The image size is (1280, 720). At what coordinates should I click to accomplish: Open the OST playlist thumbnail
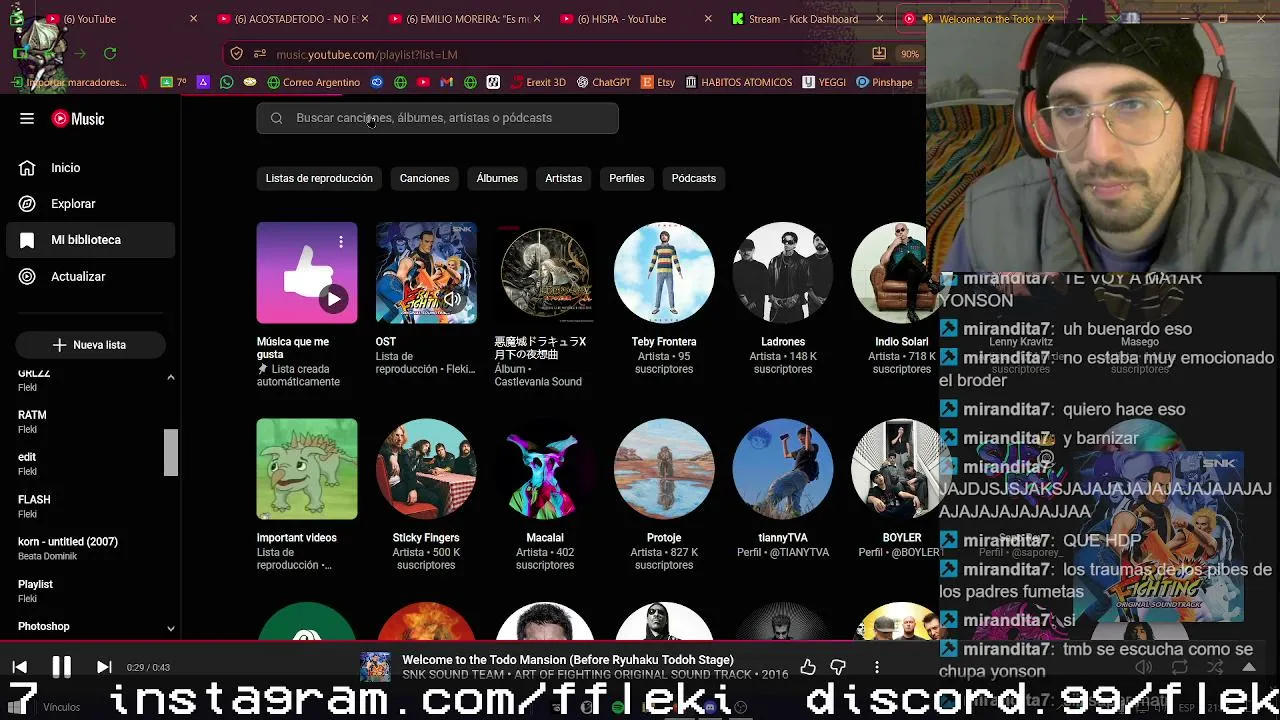click(x=426, y=273)
